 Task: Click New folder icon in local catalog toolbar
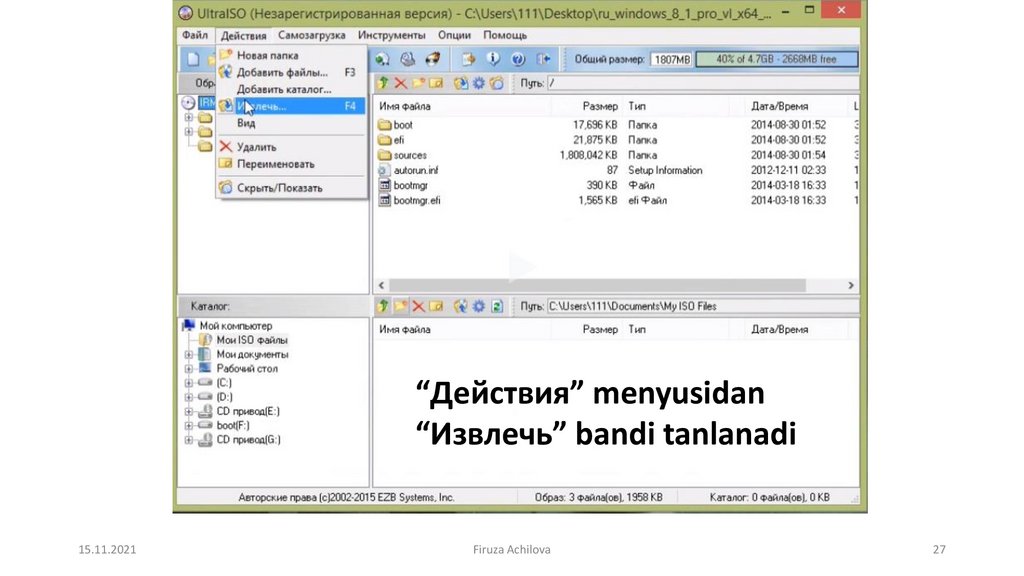point(400,306)
